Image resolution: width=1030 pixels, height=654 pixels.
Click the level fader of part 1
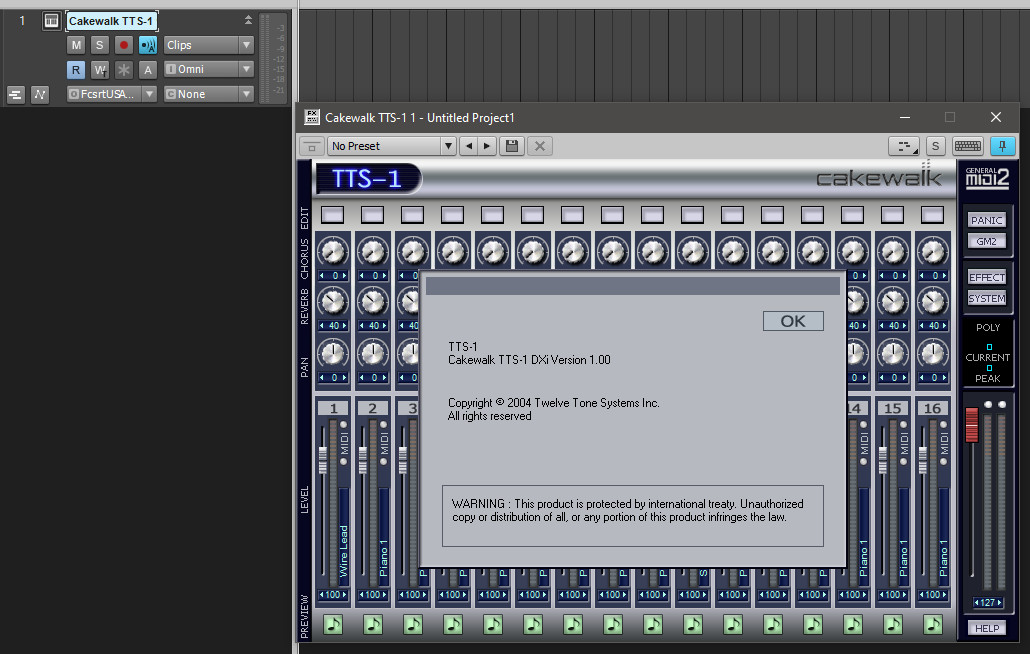pos(323,460)
